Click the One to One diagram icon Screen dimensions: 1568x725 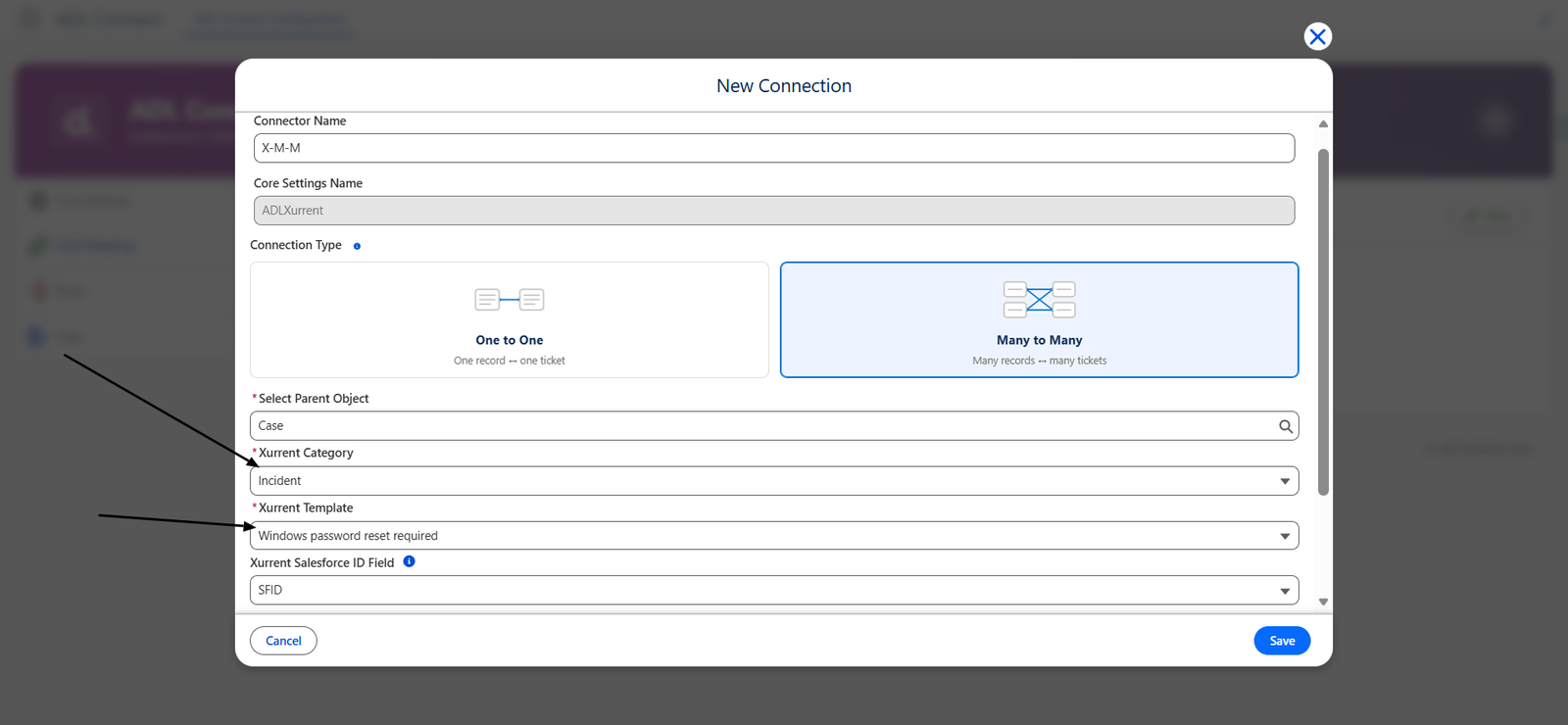510,300
